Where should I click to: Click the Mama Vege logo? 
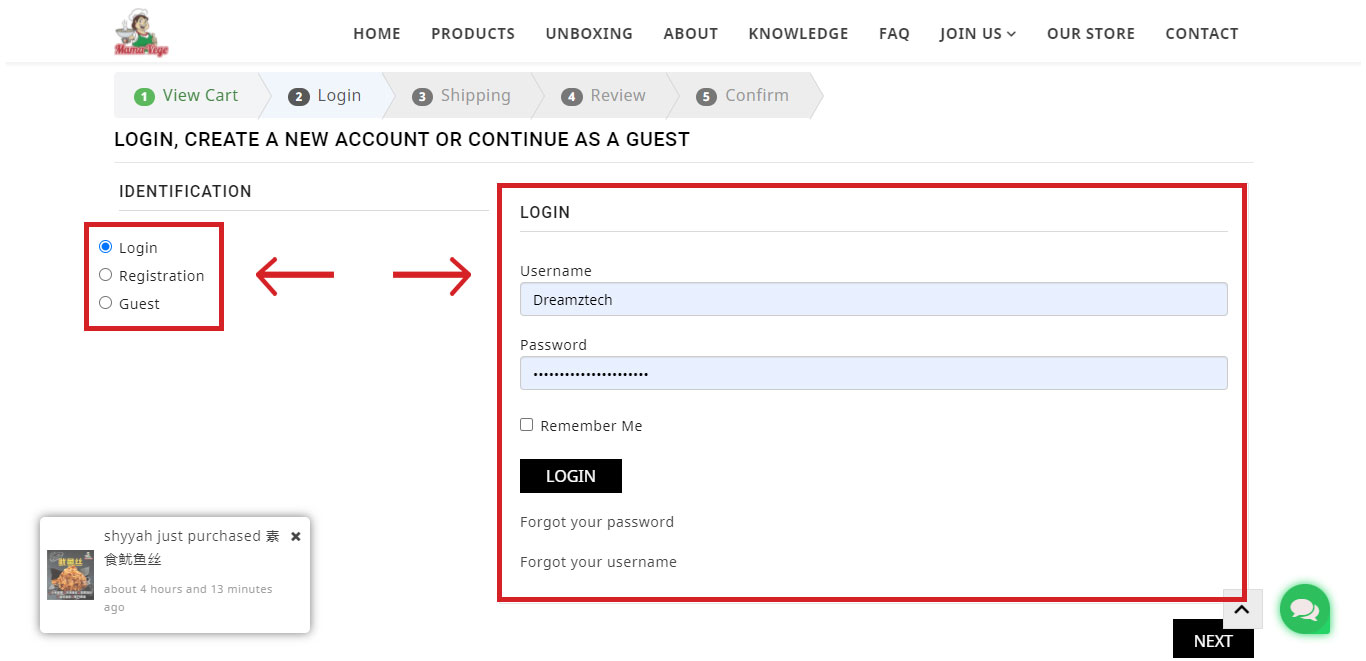tap(141, 33)
